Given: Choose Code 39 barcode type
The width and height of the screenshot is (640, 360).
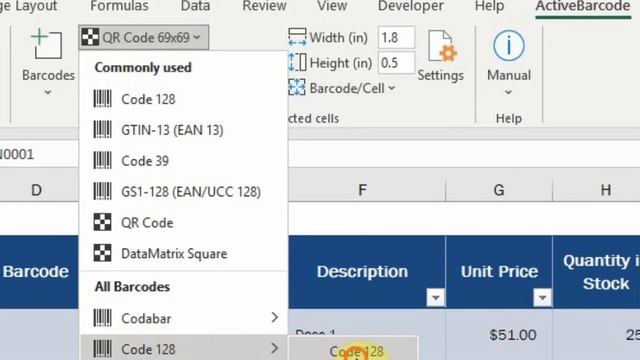Looking at the screenshot, I should click(x=184, y=161).
